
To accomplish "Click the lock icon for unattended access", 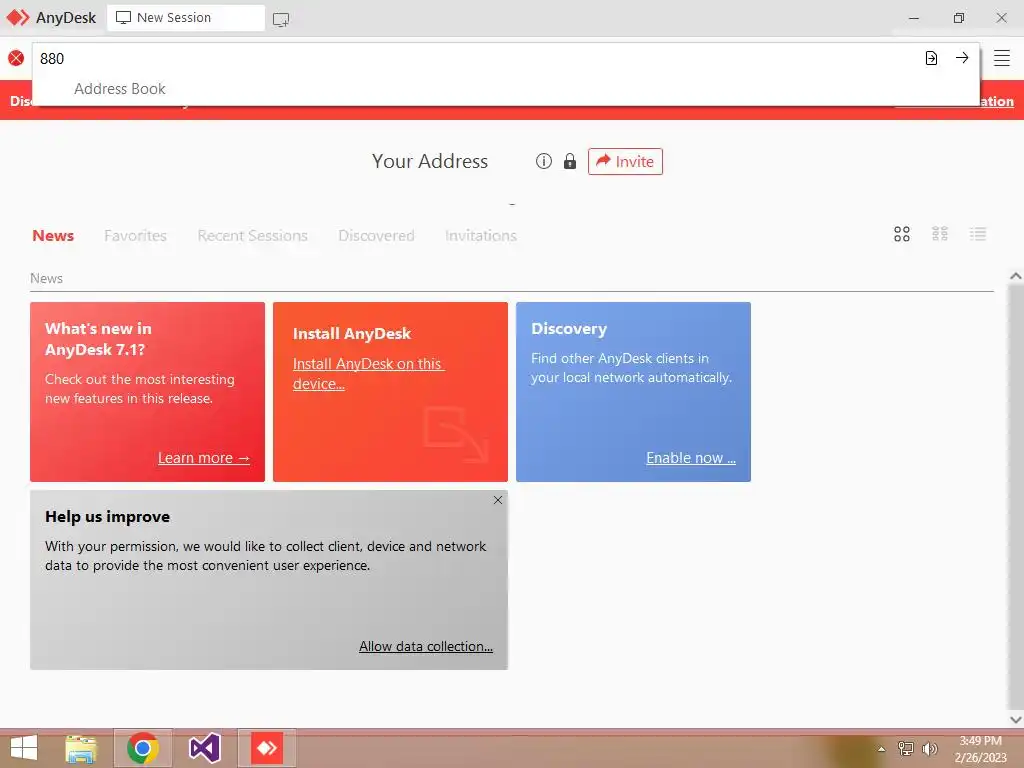I will coord(570,161).
